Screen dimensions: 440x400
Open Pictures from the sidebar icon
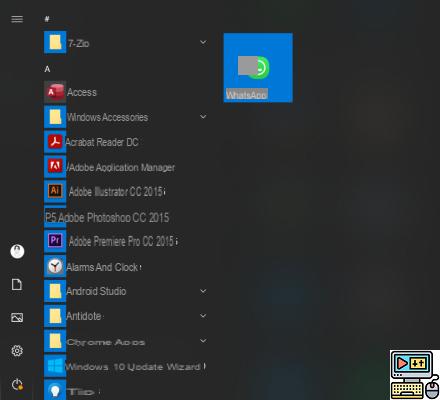coord(17,317)
